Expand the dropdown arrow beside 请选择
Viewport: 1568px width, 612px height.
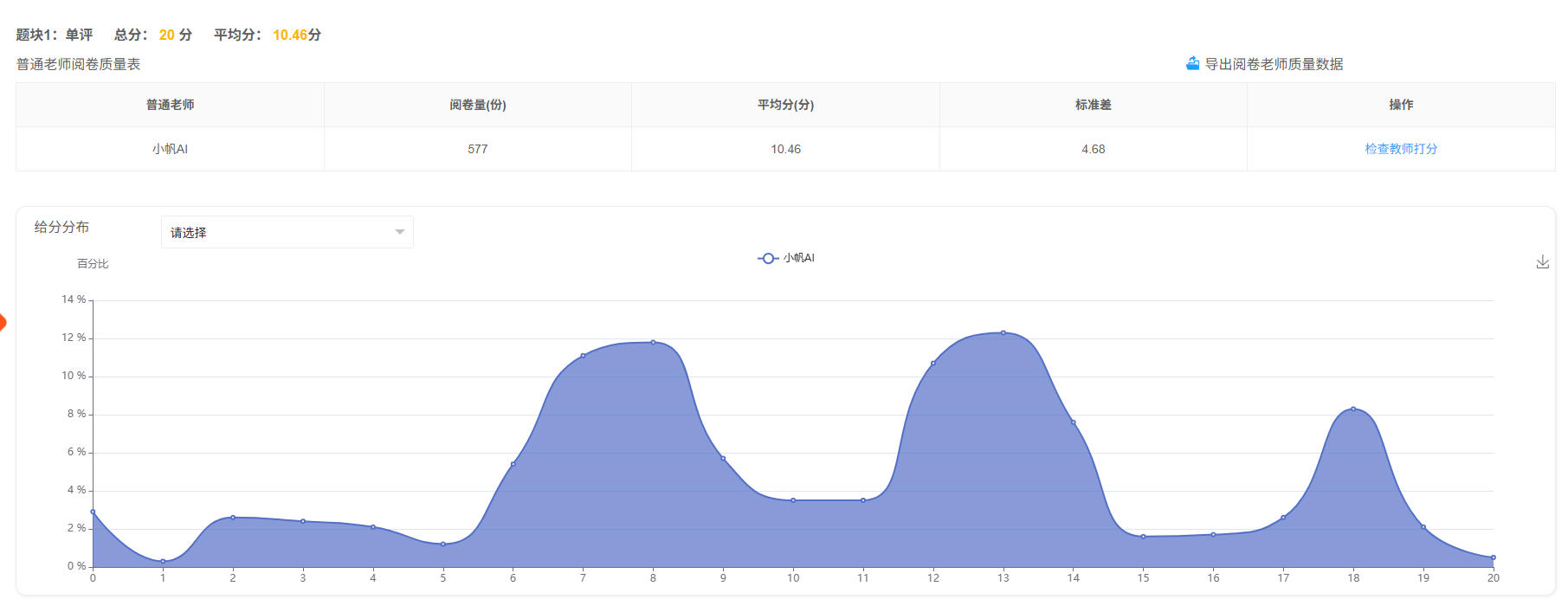coord(399,232)
